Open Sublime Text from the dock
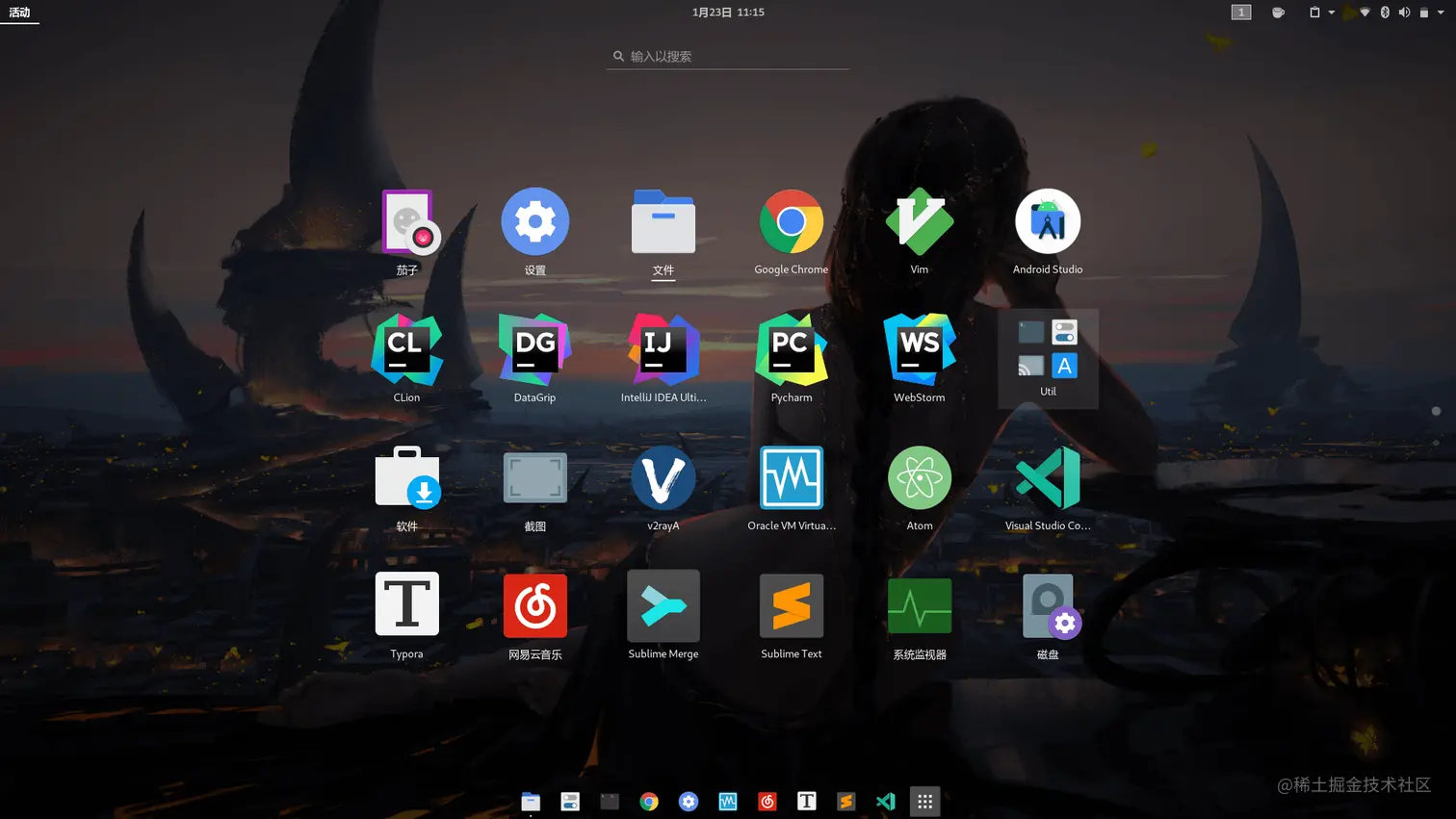This screenshot has width=1456, height=819. coord(846,802)
